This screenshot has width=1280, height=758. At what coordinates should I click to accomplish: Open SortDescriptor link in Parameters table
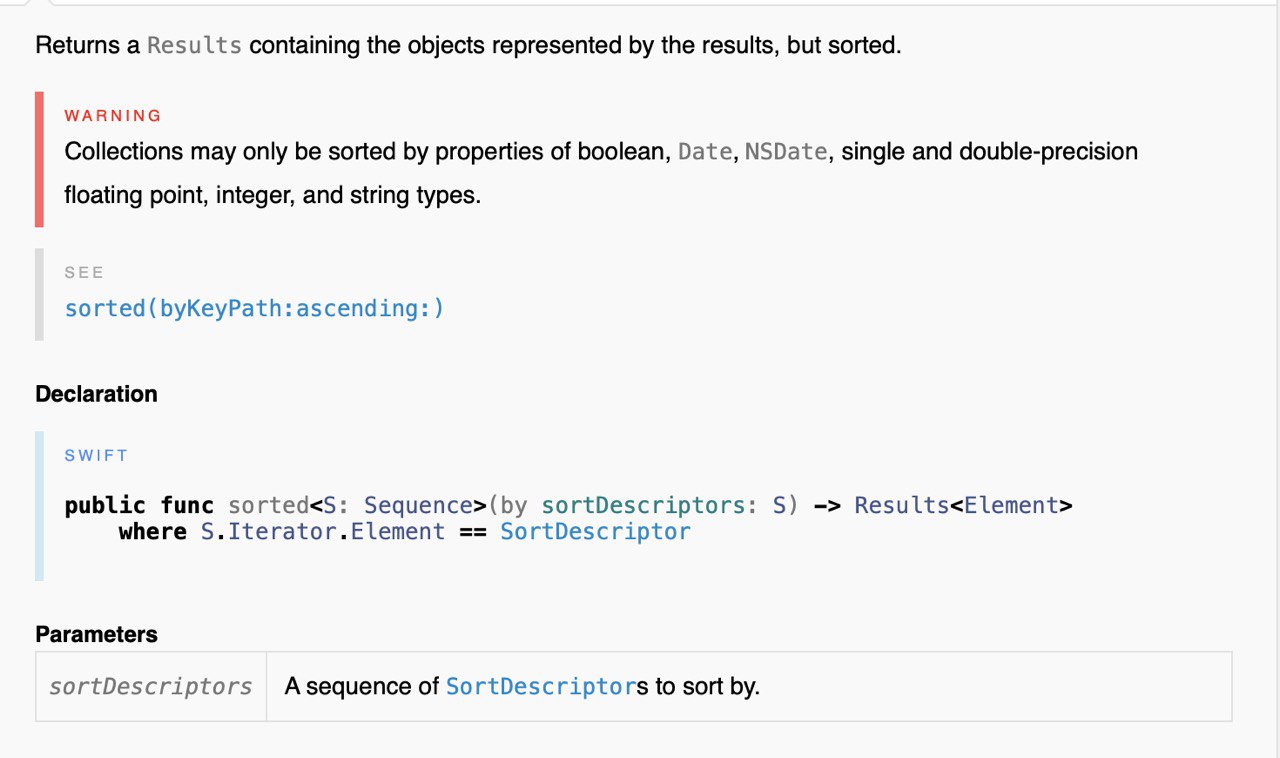540,687
